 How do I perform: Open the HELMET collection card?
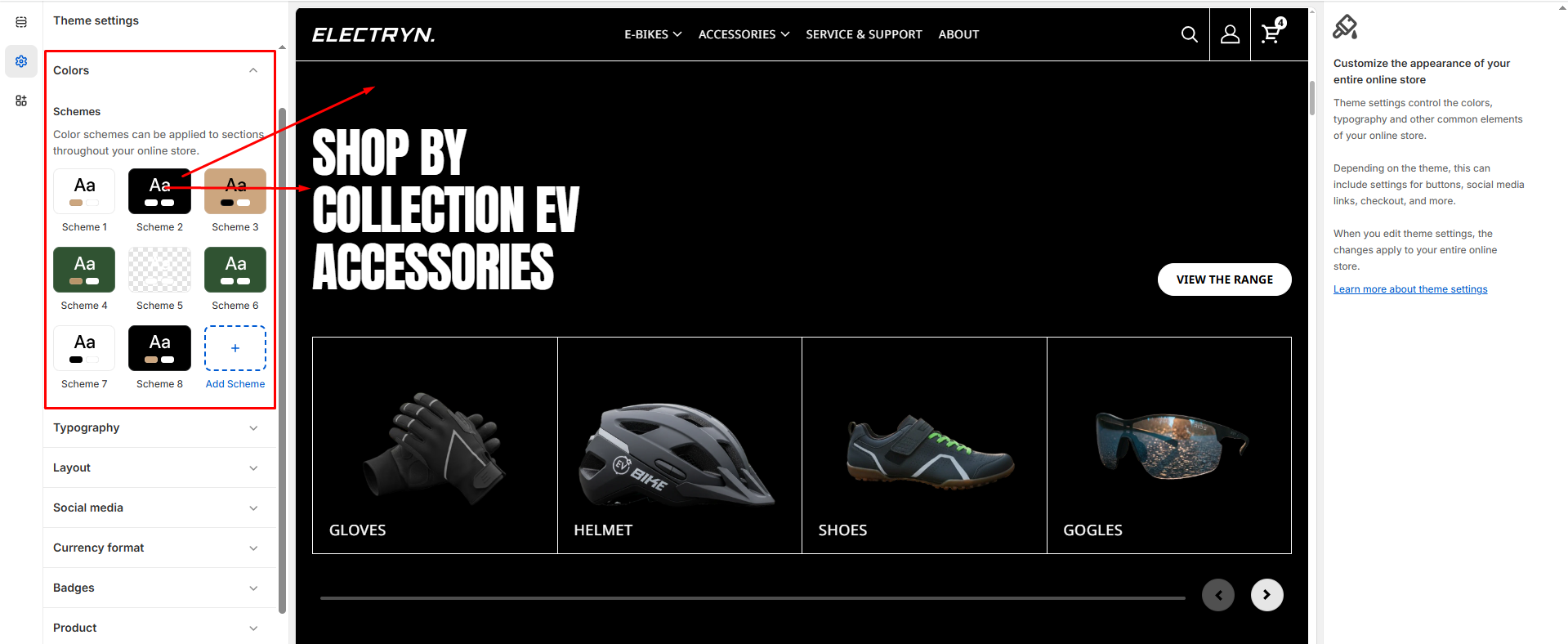point(680,445)
